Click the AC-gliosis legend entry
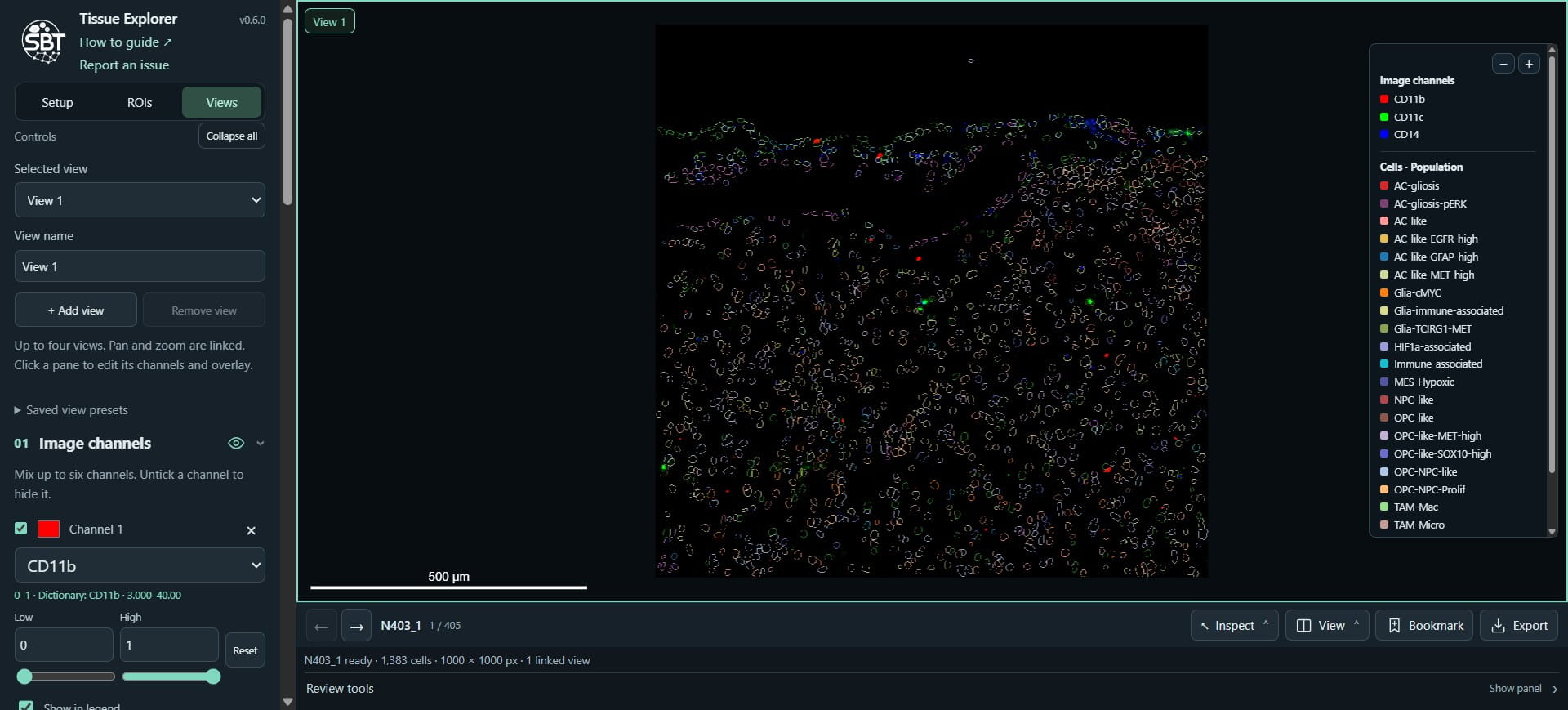The image size is (1568, 710). 1410,186
